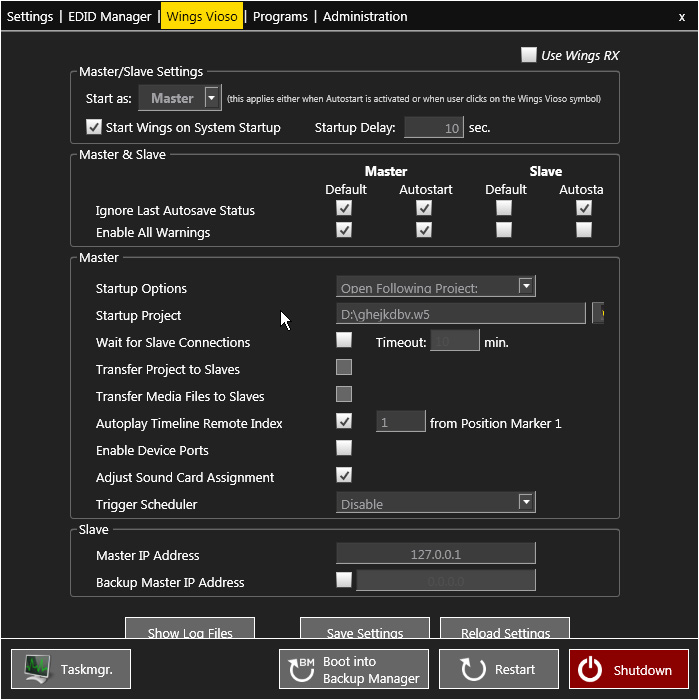Click the Startup Project path field
The height and width of the screenshot is (700, 699).
(461, 314)
